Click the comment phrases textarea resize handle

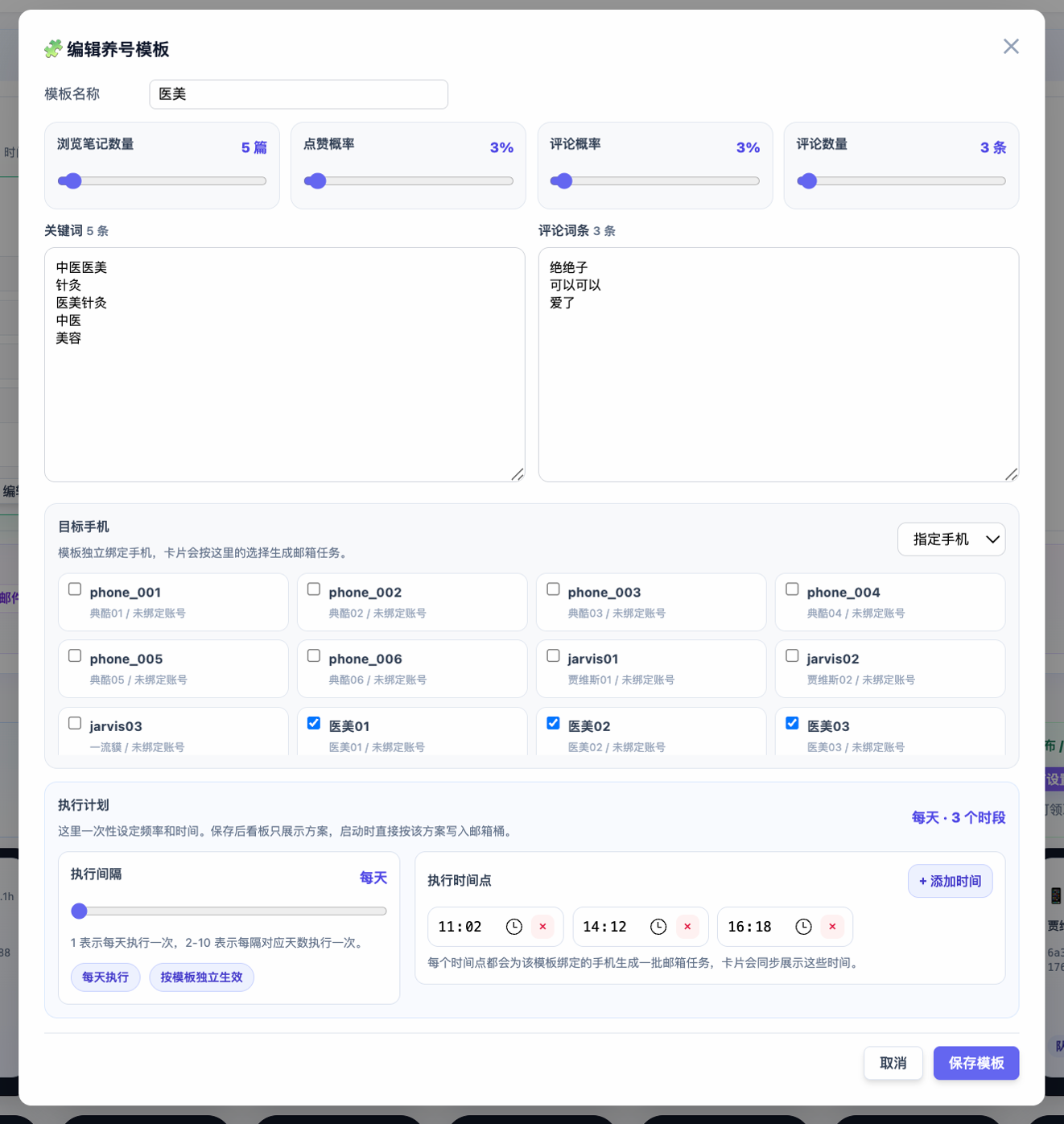[1012, 474]
